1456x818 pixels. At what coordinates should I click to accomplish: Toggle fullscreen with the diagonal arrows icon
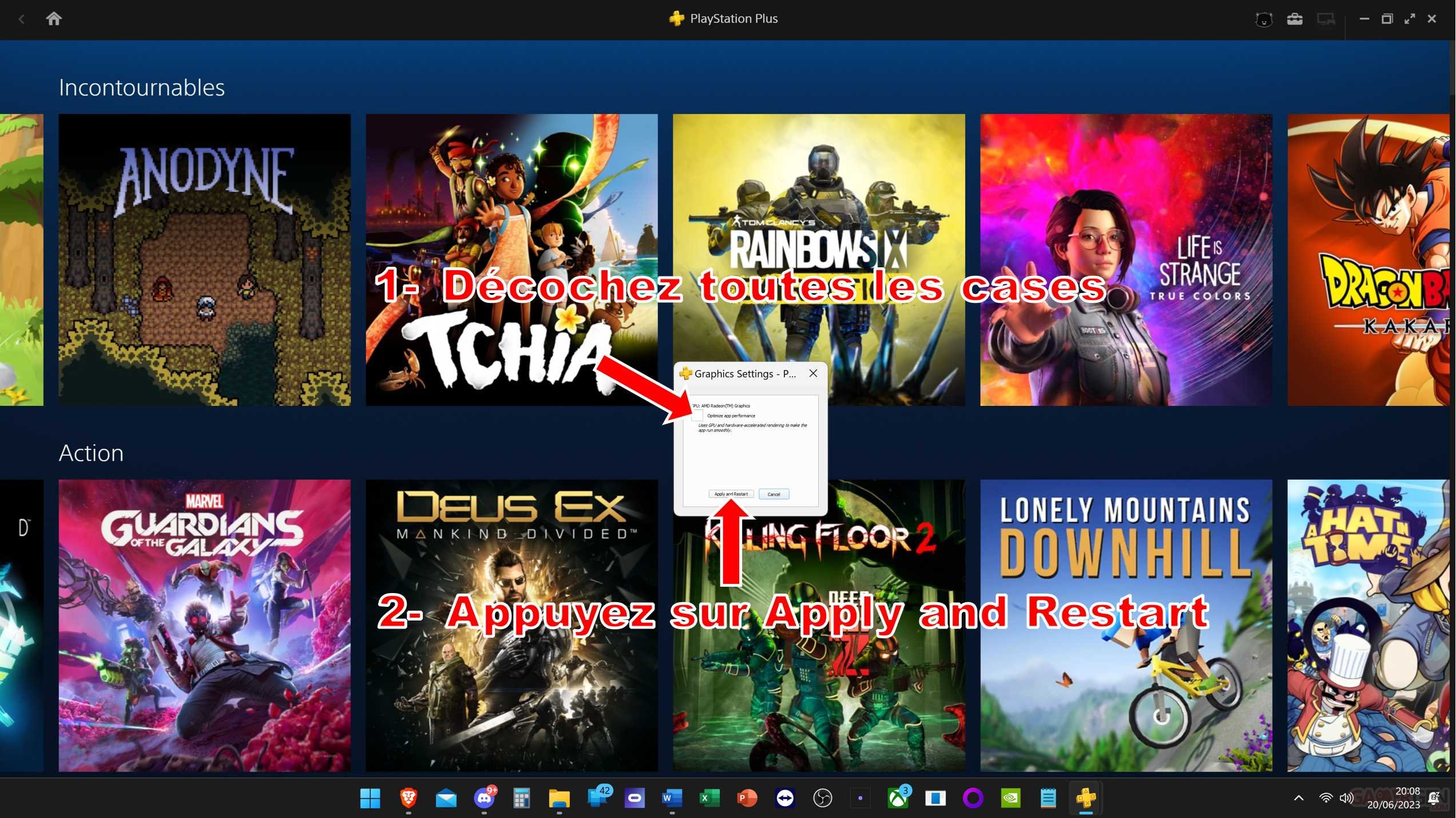1410,19
